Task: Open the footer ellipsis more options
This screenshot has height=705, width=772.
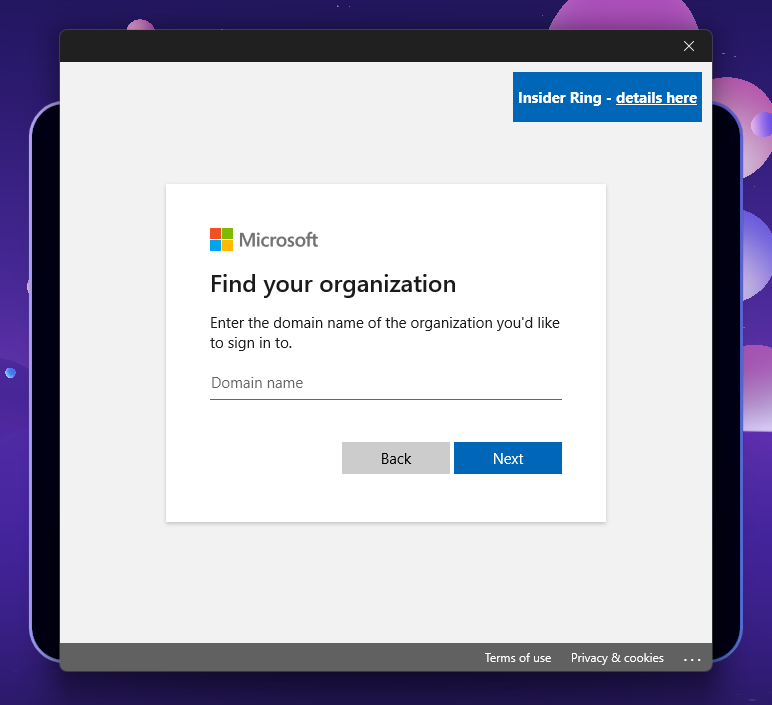Action: 692,659
